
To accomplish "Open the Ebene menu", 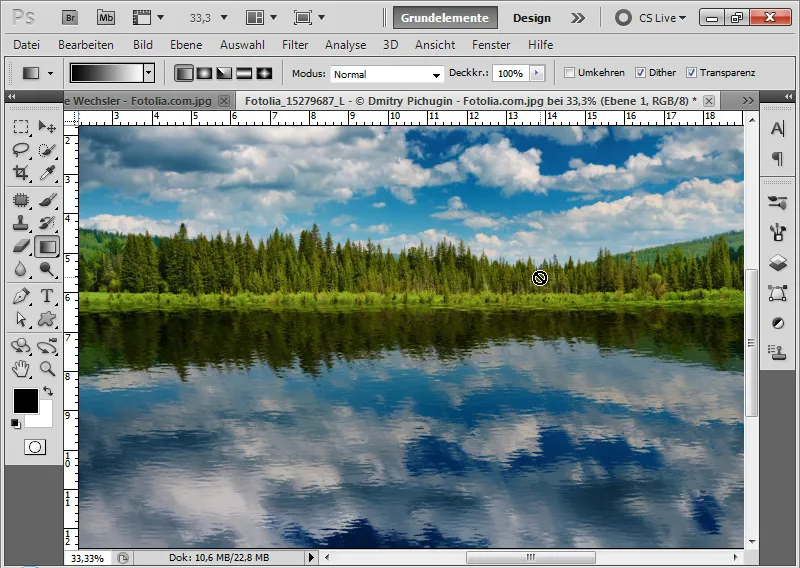I will [x=186, y=45].
